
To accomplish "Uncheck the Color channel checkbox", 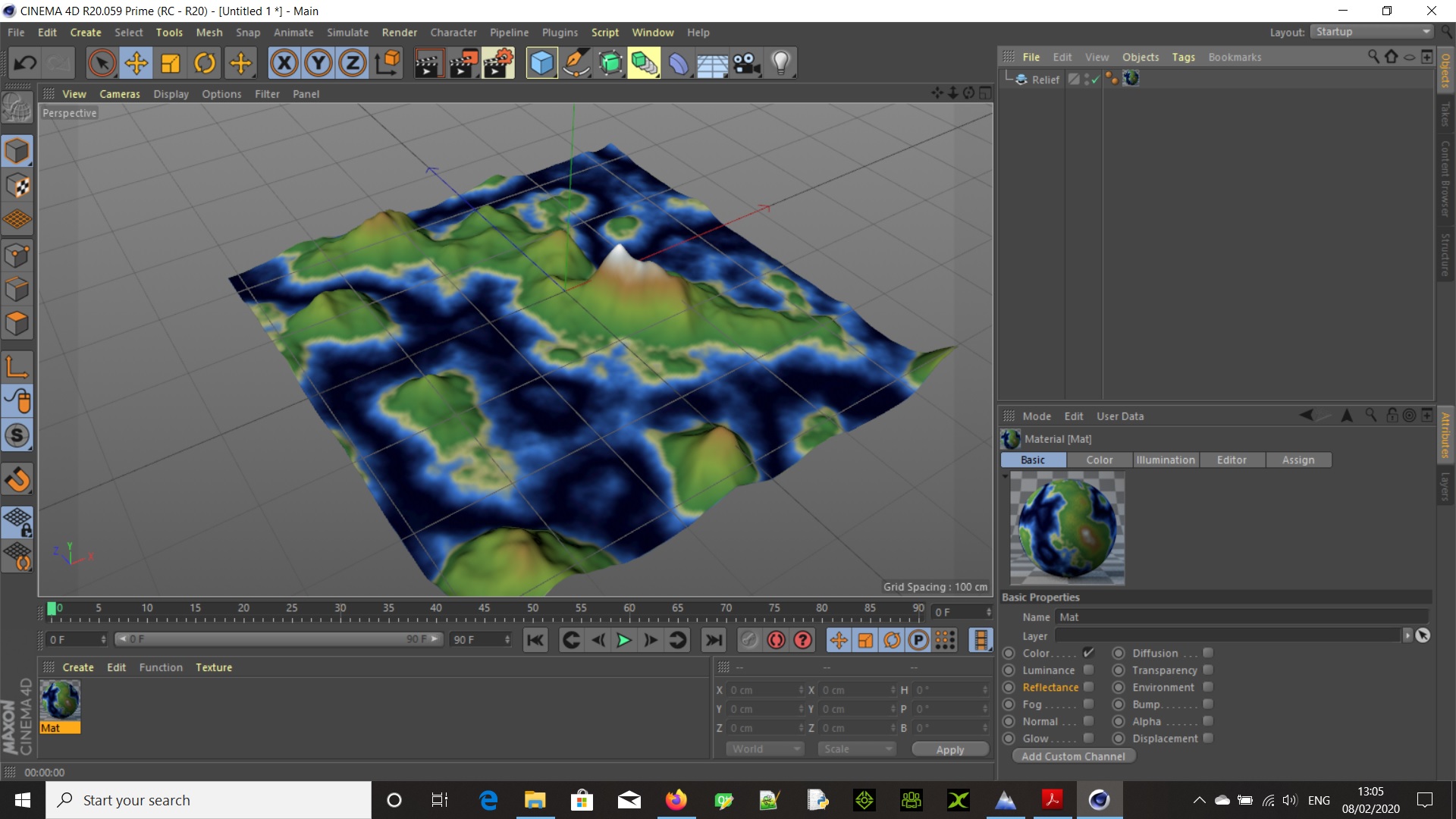I will coord(1088,652).
